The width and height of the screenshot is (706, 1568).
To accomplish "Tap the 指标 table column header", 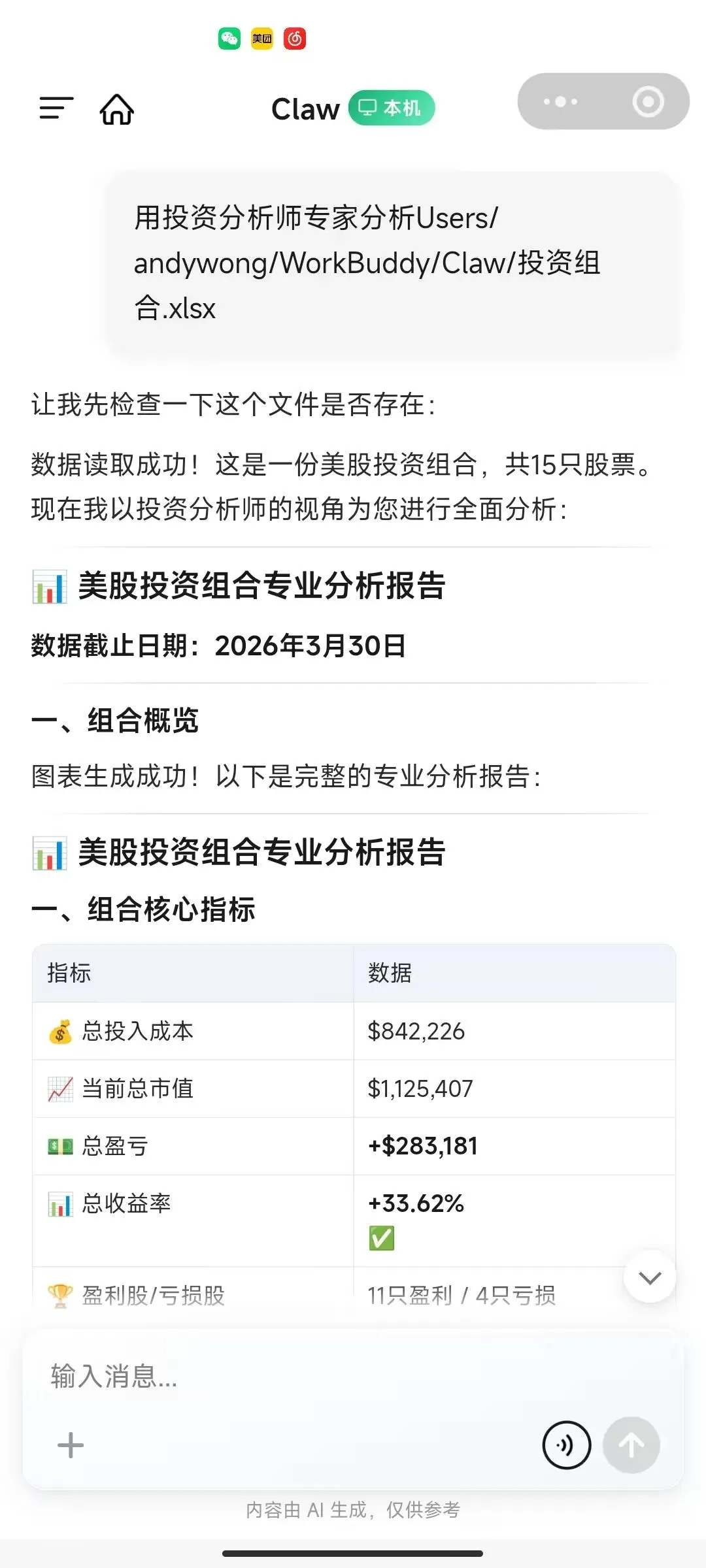I will (x=69, y=973).
